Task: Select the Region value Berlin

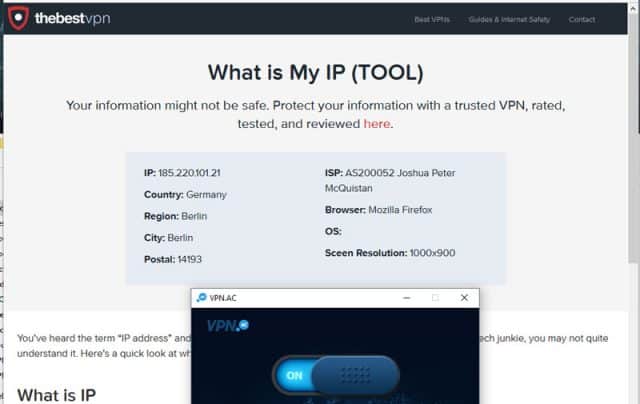Action: pyautogui.click(x=194, y=216)
